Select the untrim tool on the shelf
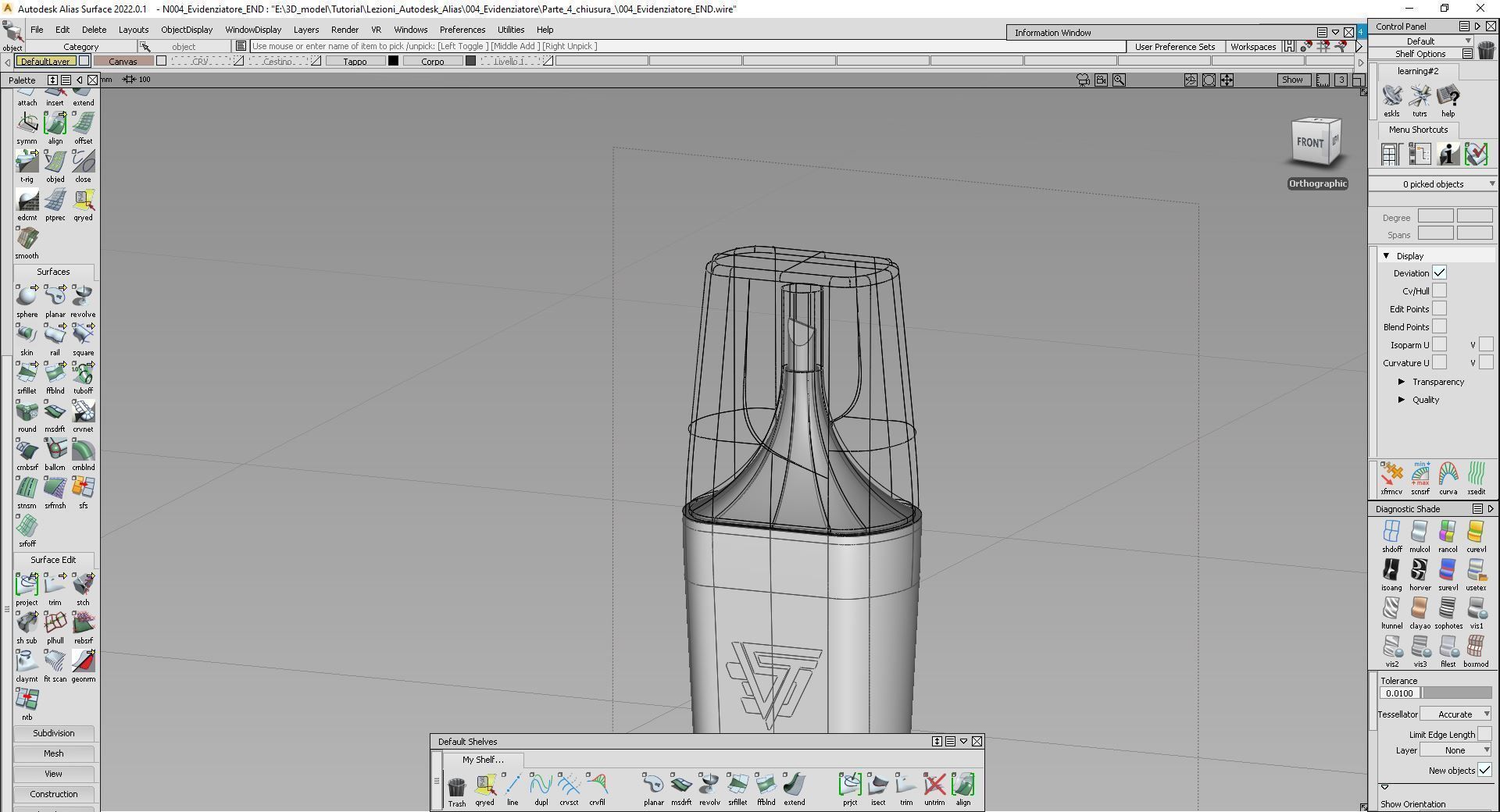1500x812 pixels. (x=934, y=785)
